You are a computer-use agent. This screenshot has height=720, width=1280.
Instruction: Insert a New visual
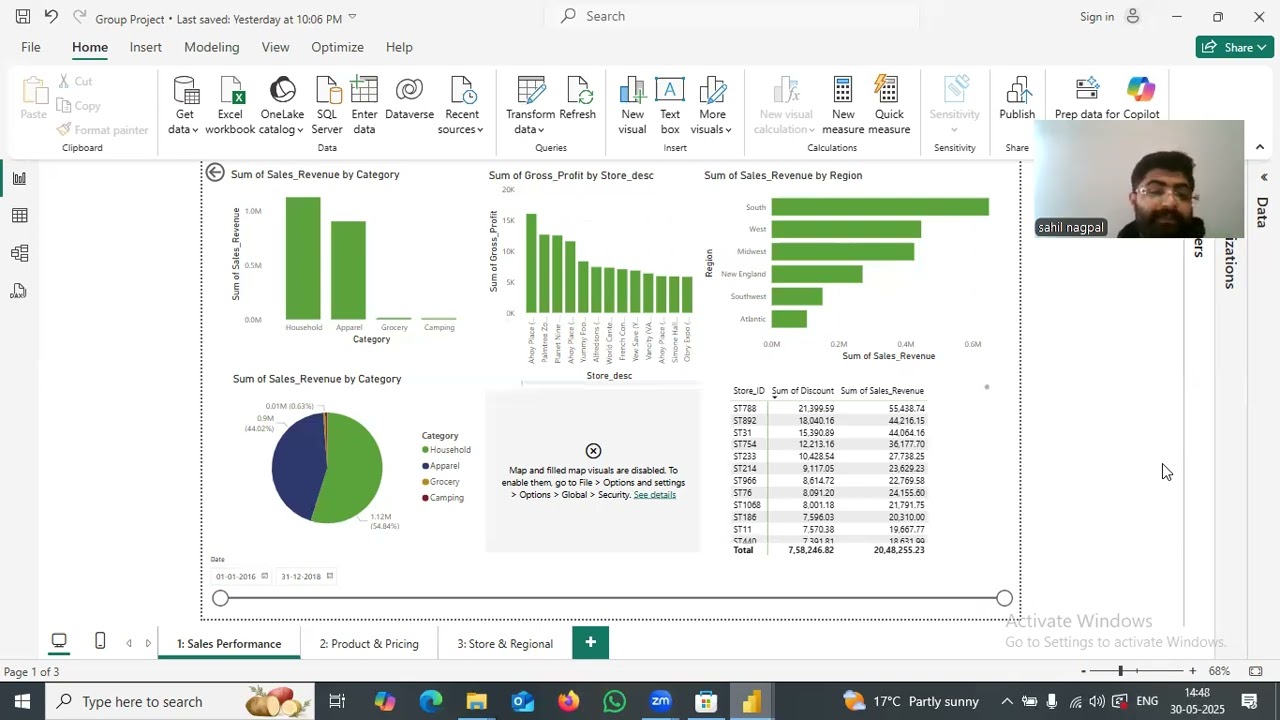pos(632,105)
